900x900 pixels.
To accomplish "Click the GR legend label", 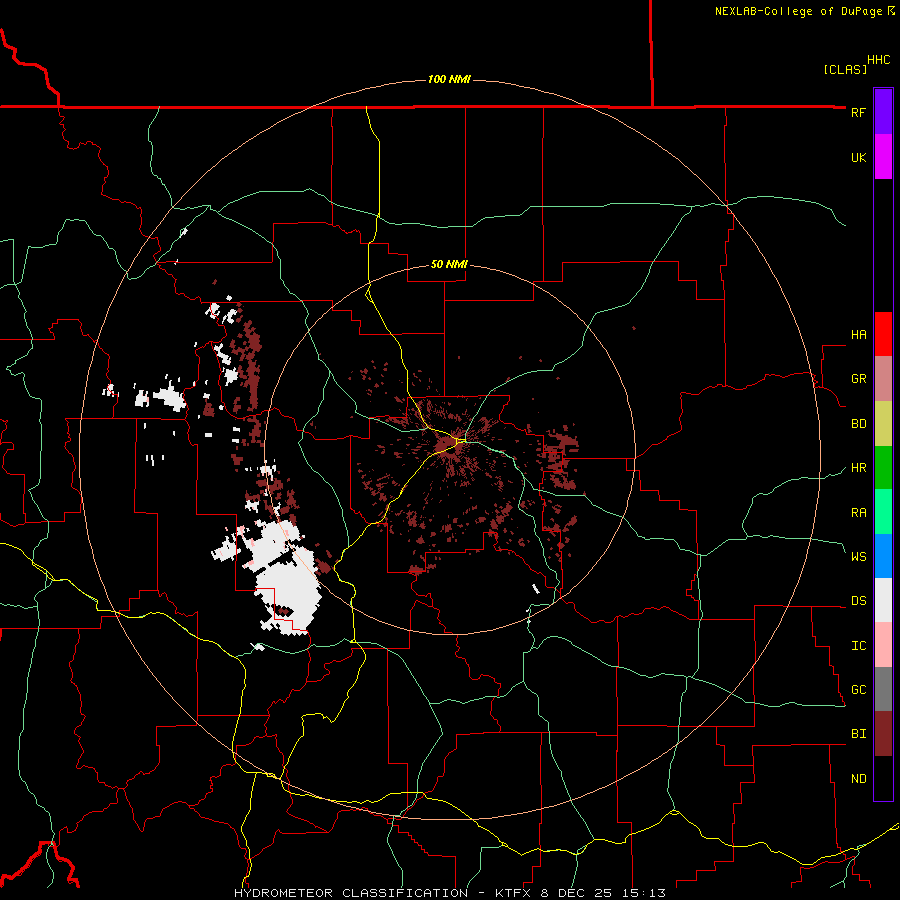I will click(x=858, y=379).
